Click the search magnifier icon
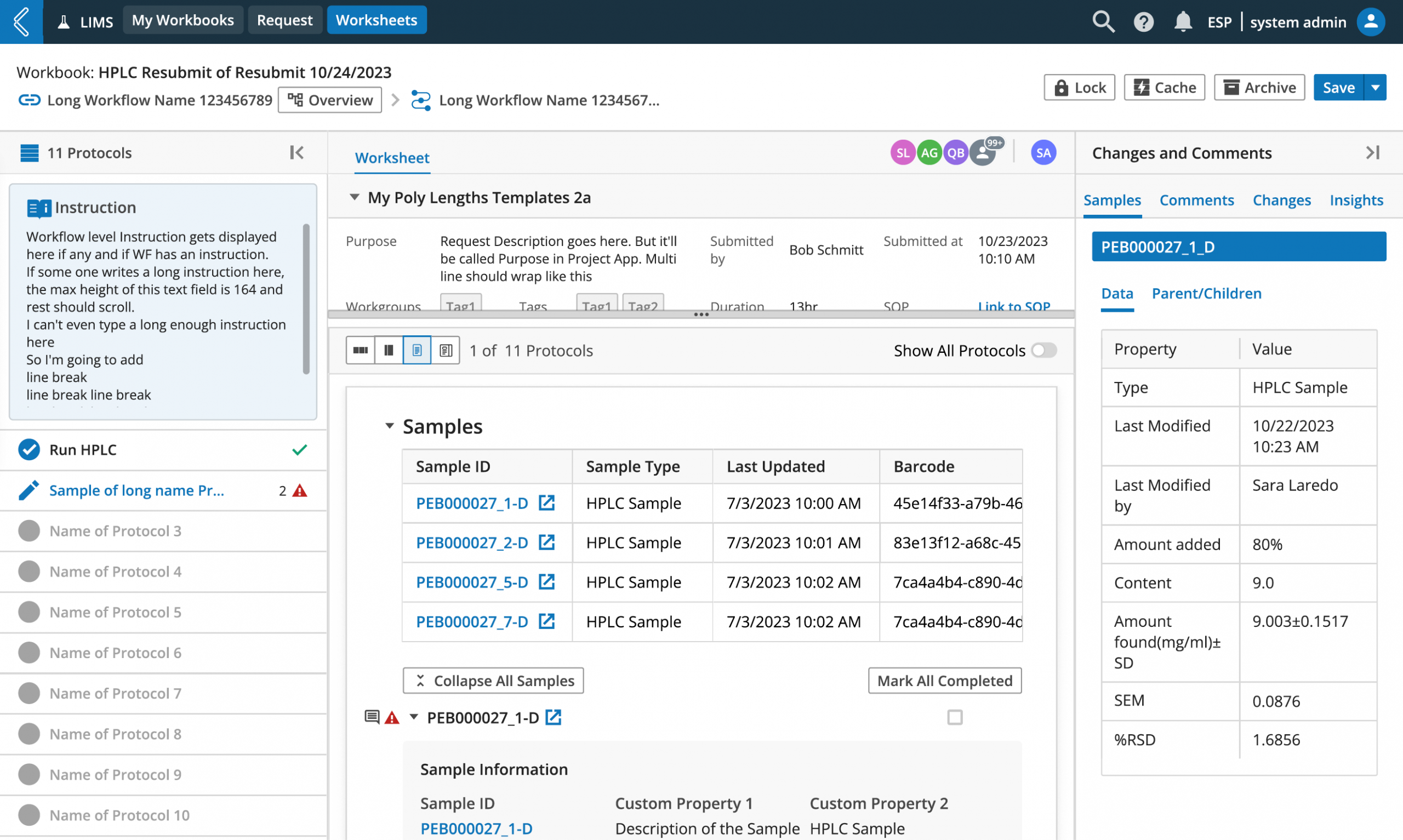1403x840 pixels. pos(1103,22)
